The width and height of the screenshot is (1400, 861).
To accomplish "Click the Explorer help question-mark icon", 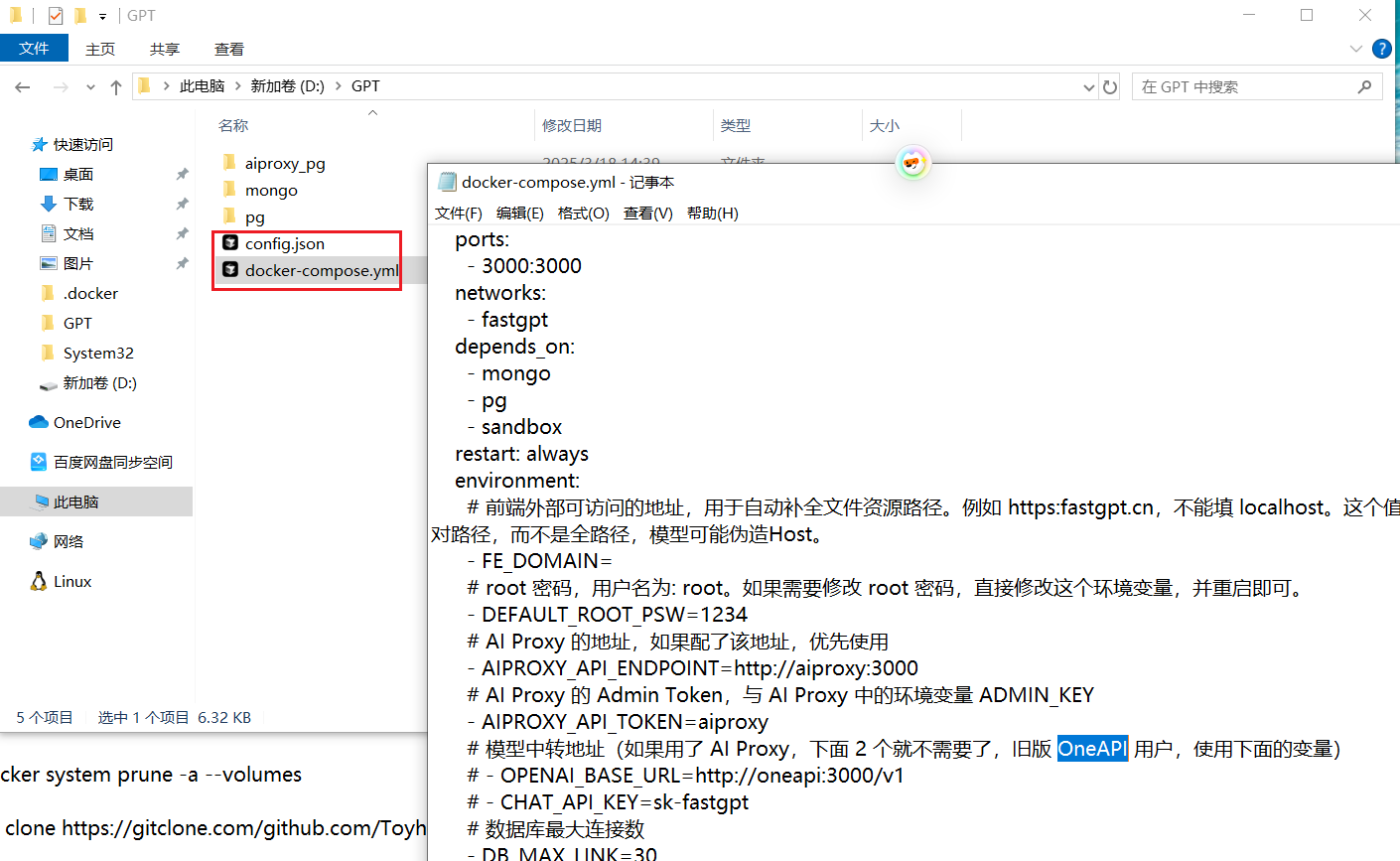I will (1381, 49).
